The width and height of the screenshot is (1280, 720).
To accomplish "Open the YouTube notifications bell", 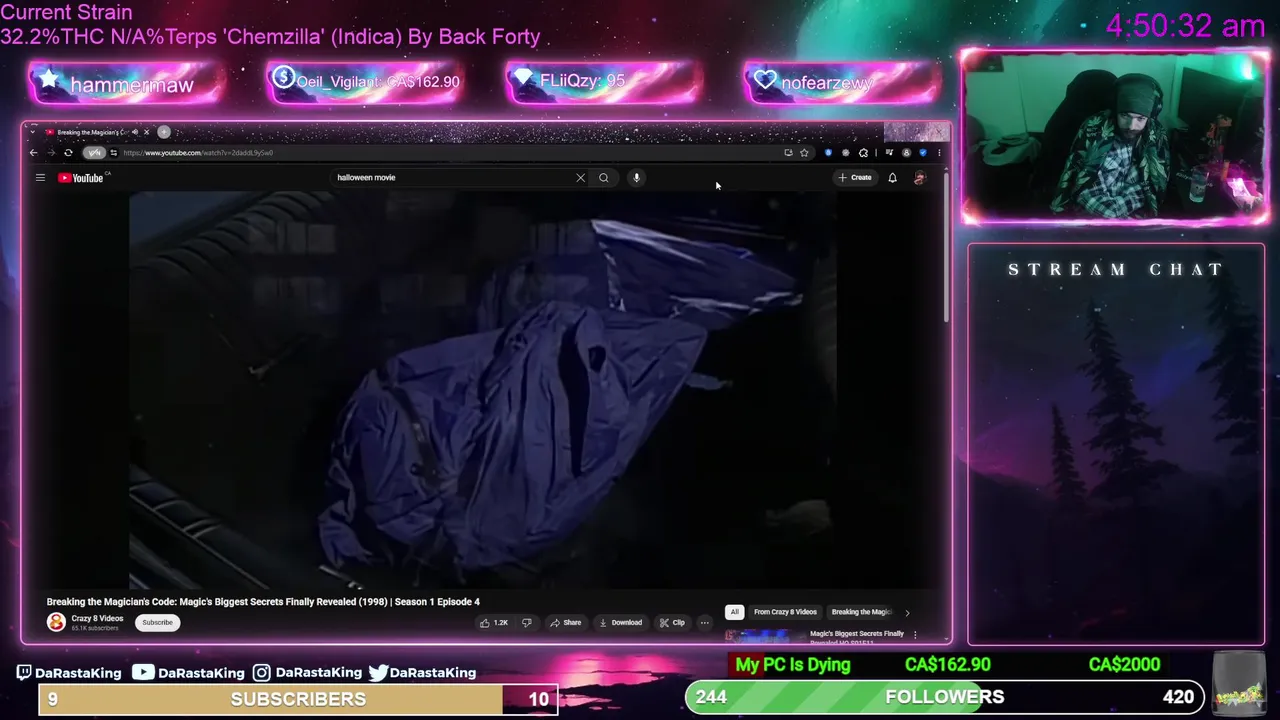I will click(892, 178).
